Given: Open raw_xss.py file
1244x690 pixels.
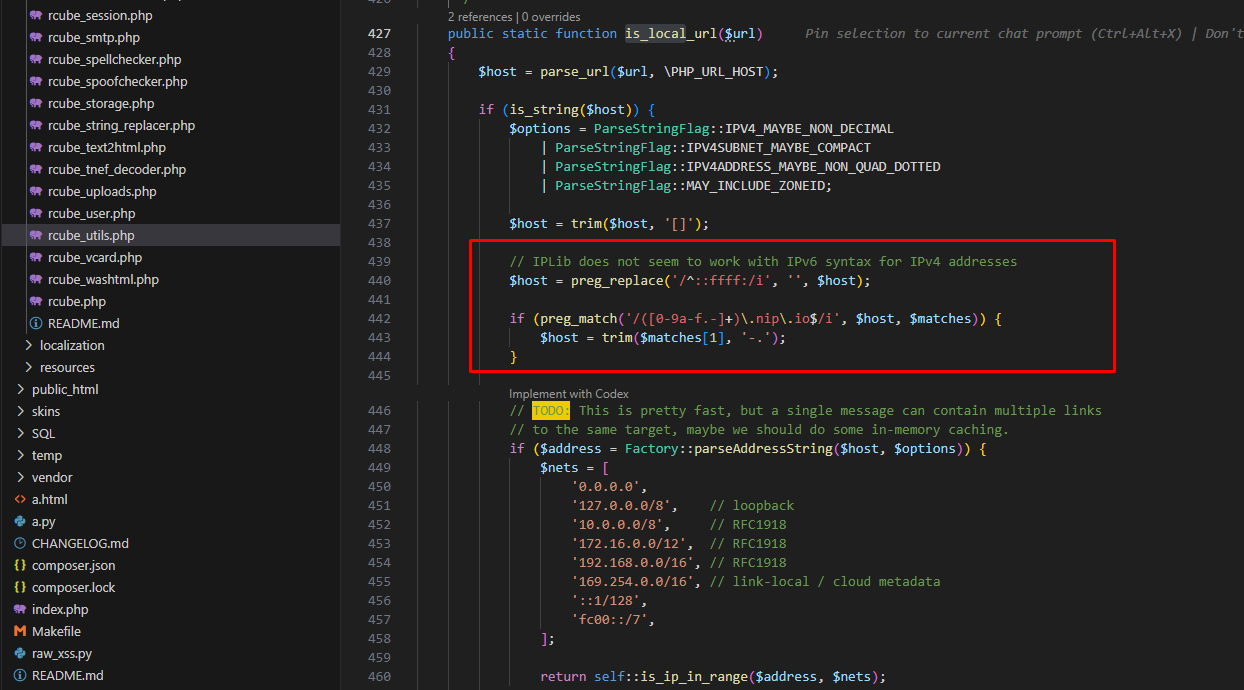Looking at the screenshot, I should (x=62, y=654).
